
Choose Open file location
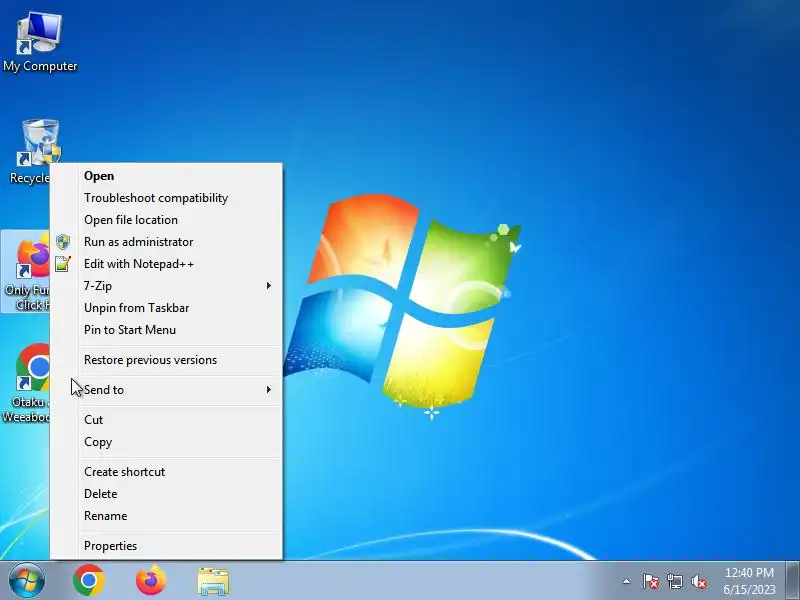pyautogui.click(x=166, y=220)
